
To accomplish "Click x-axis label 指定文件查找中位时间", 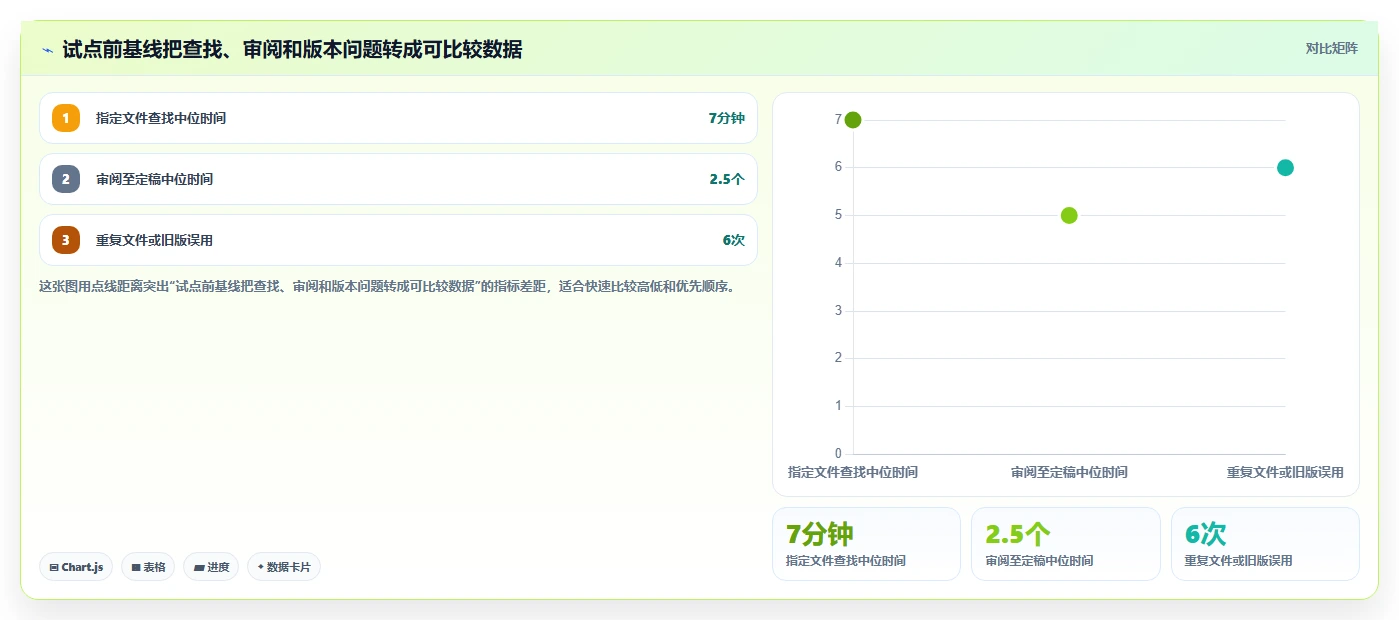I will (853, 472).
